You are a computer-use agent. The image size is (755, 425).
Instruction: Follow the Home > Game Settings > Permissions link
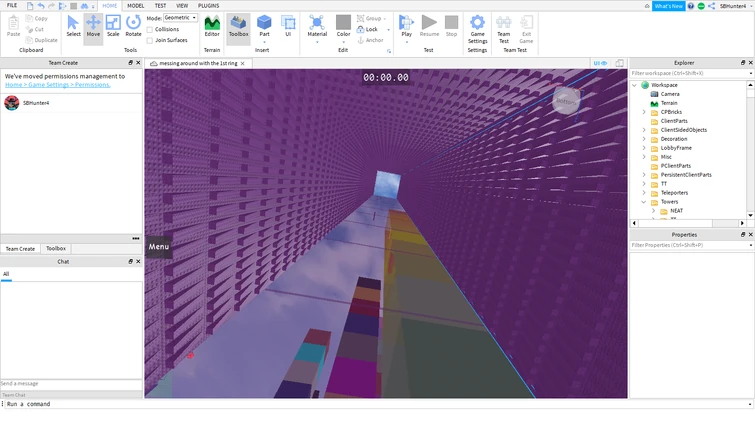(58, 85)
